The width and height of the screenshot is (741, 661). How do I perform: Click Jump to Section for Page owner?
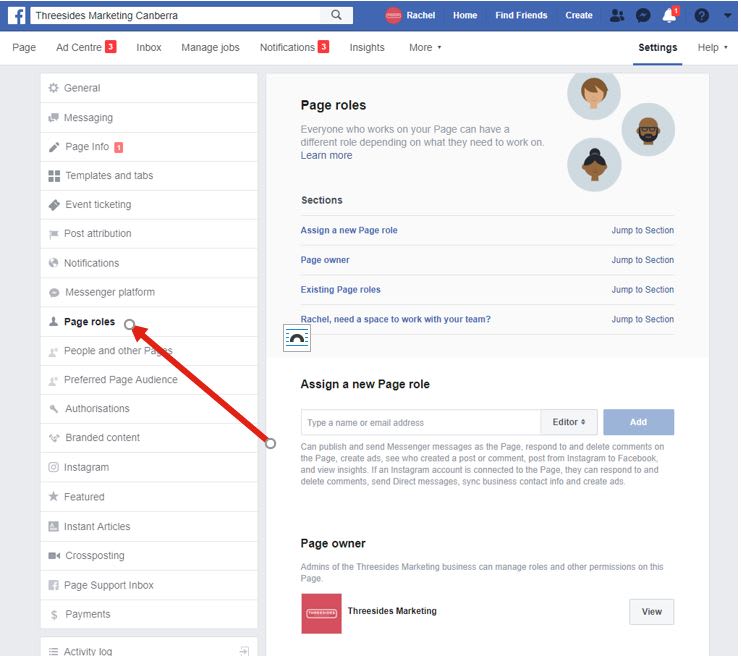pyautogui.click(x=645, y=261)
